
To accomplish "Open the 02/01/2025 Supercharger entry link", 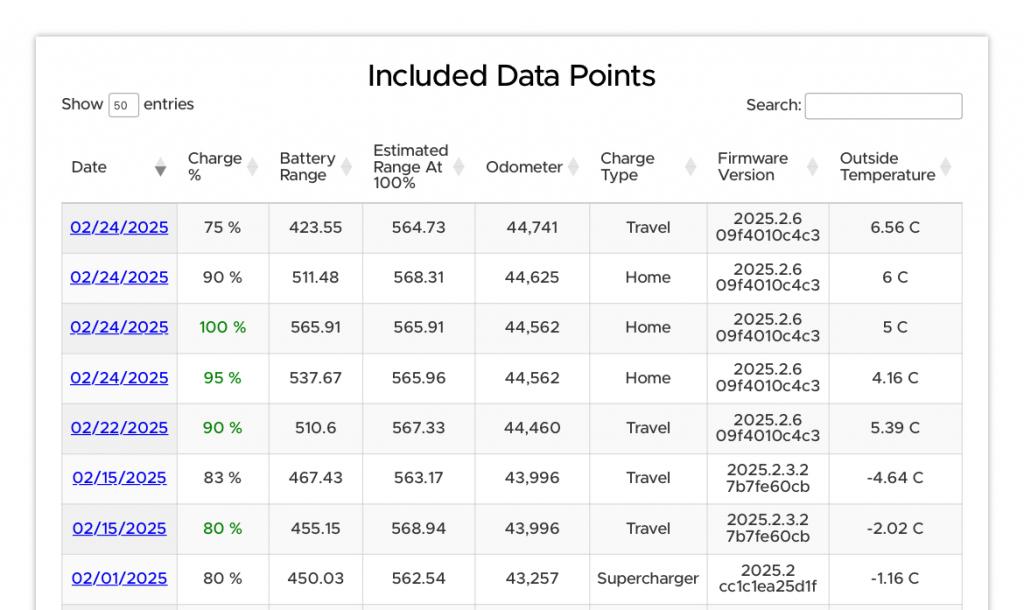I will click(x=119, y=578).
